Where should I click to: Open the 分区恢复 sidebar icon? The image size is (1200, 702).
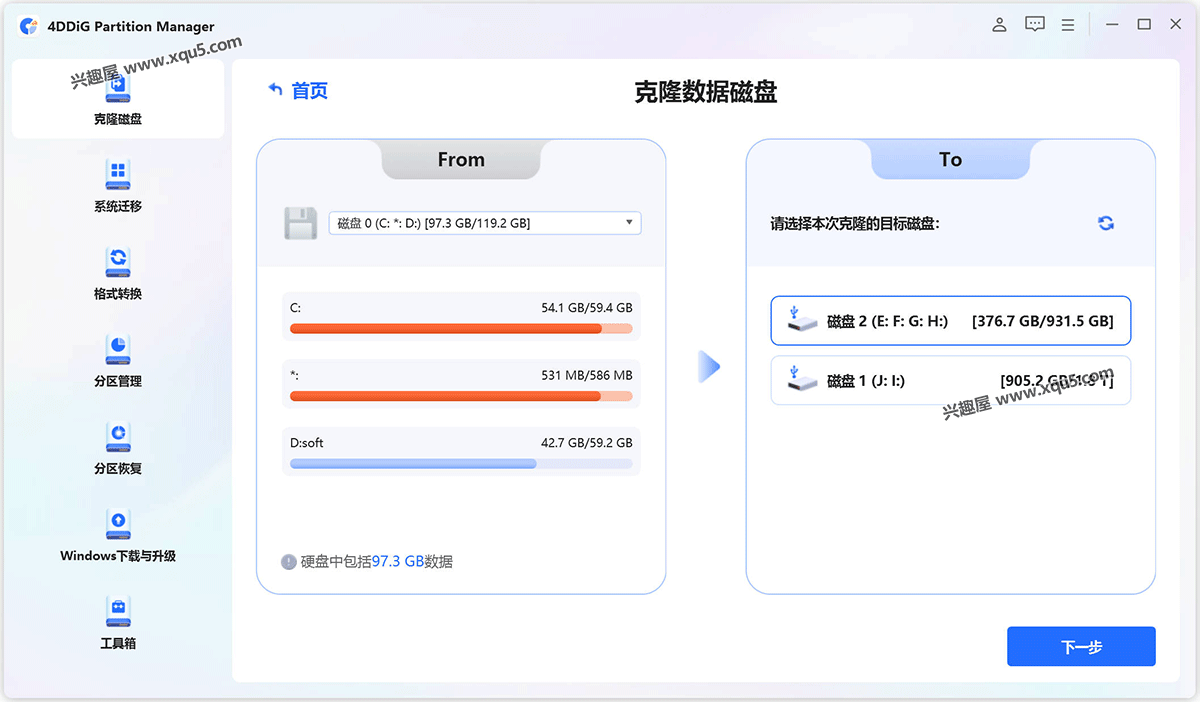(x=118, y=436)
